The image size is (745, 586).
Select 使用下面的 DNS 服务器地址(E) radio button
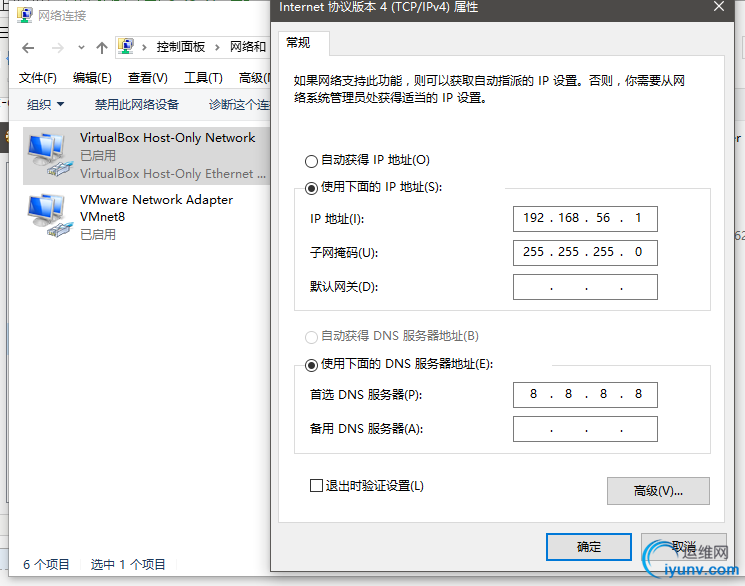coord(311,365)
